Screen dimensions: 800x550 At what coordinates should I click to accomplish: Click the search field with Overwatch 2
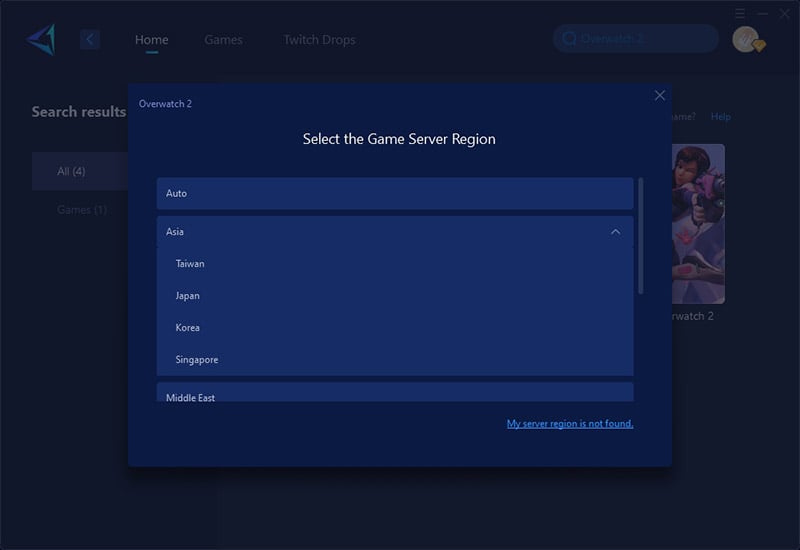636,39
